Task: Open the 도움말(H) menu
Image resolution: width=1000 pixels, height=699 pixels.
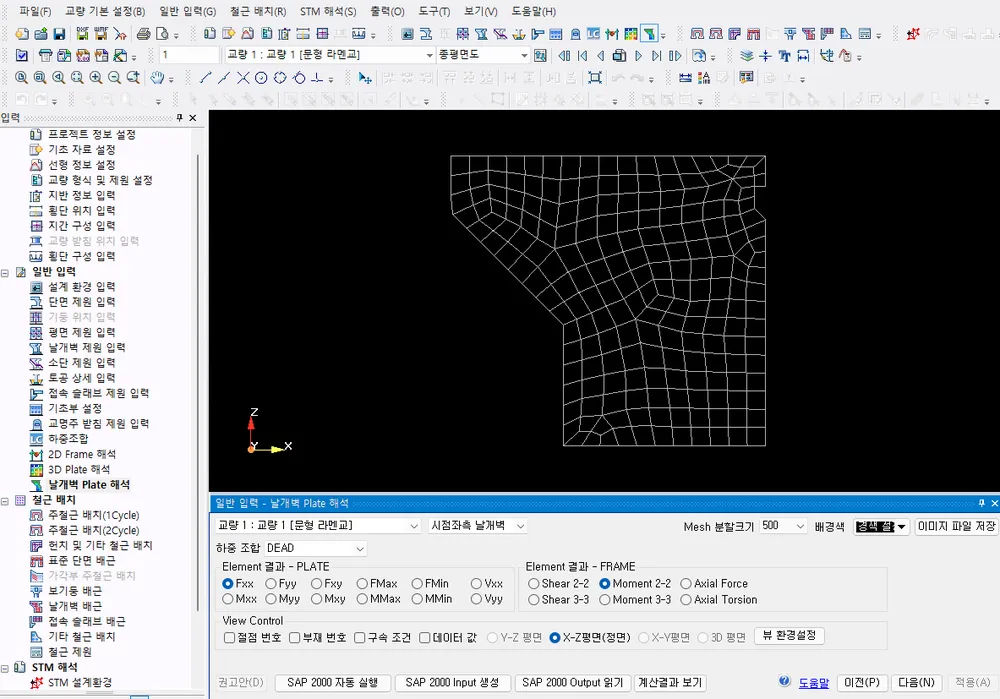Action: coord(533,11)
